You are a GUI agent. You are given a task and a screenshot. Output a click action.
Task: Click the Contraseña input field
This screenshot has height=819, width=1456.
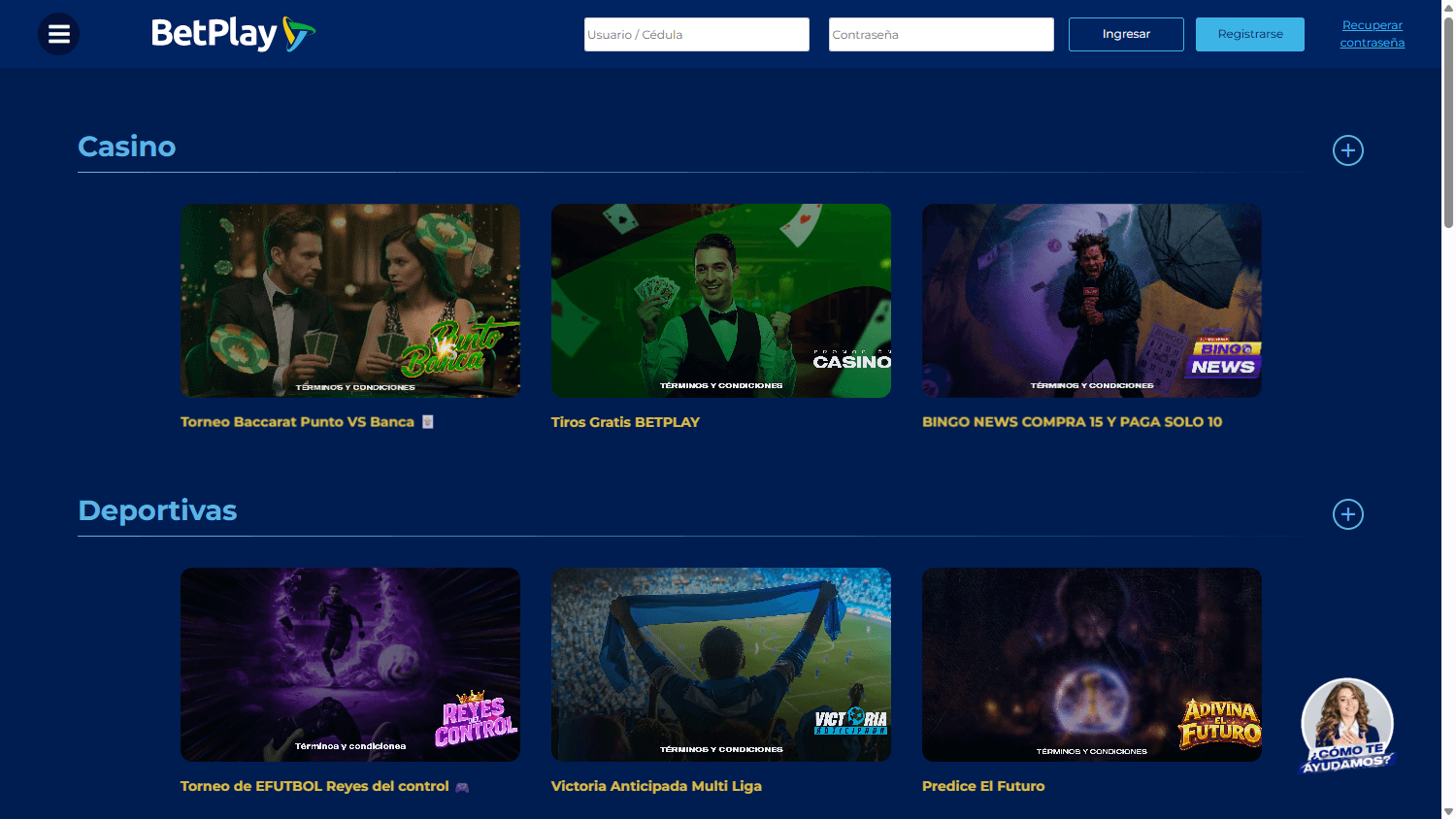point(940,33)
